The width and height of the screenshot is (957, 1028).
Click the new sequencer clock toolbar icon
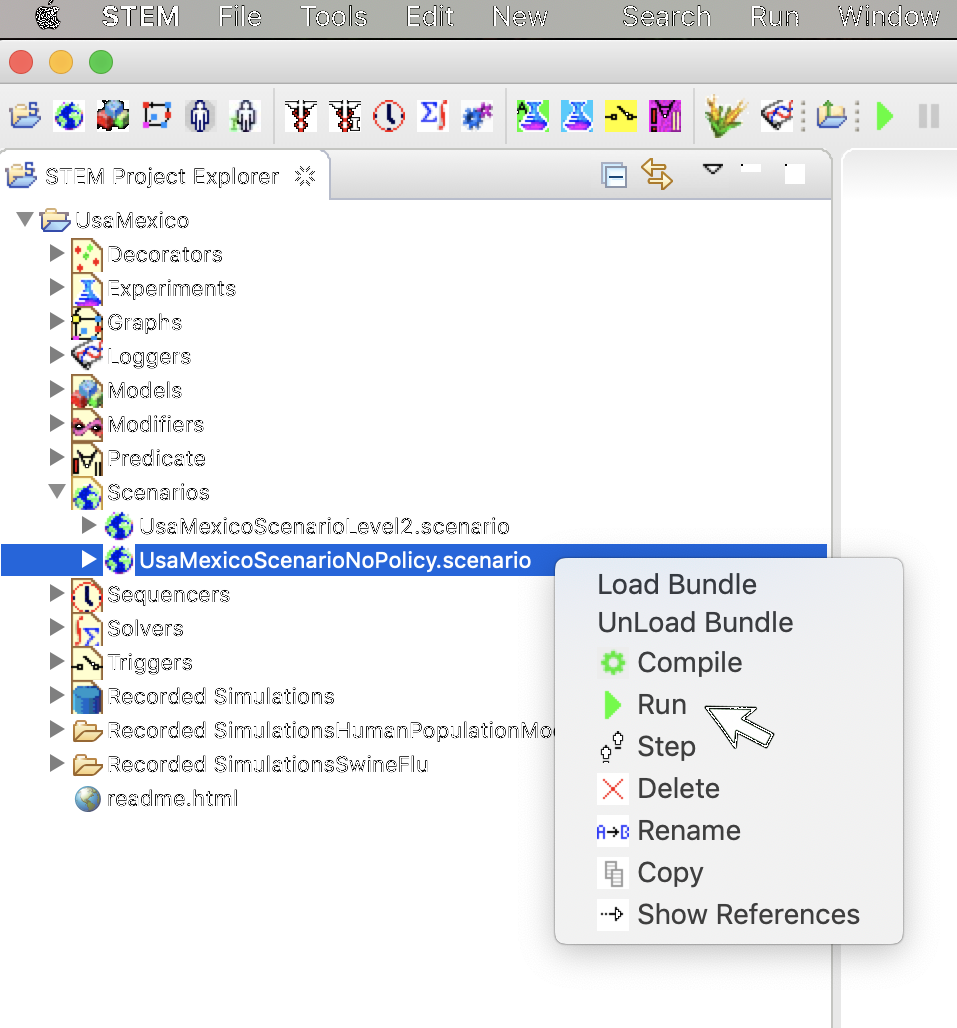(389, 116)
